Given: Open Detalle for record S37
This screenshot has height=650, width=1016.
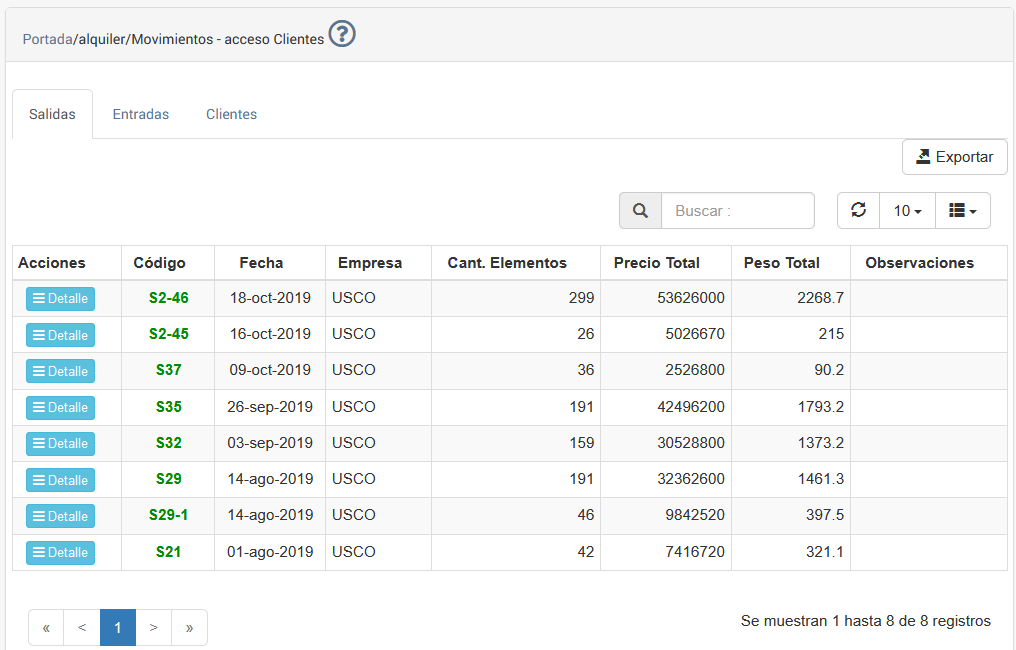Looking at the screenshot, I should coord(60,371).
